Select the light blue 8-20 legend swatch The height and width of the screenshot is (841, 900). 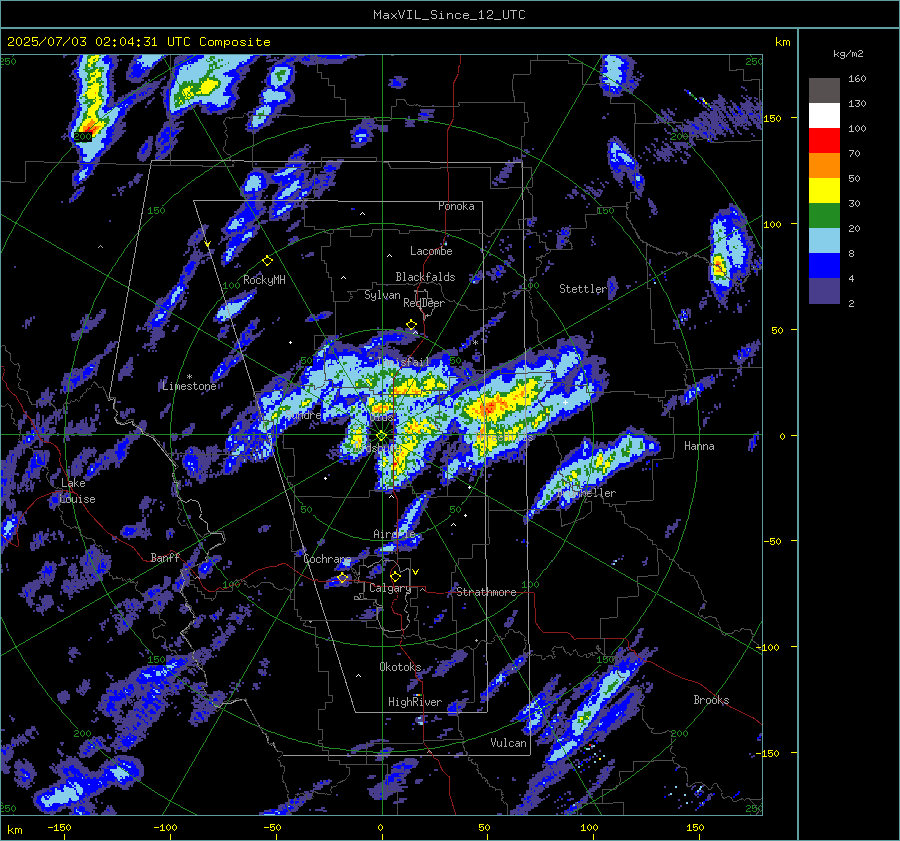tap(824, 241)
